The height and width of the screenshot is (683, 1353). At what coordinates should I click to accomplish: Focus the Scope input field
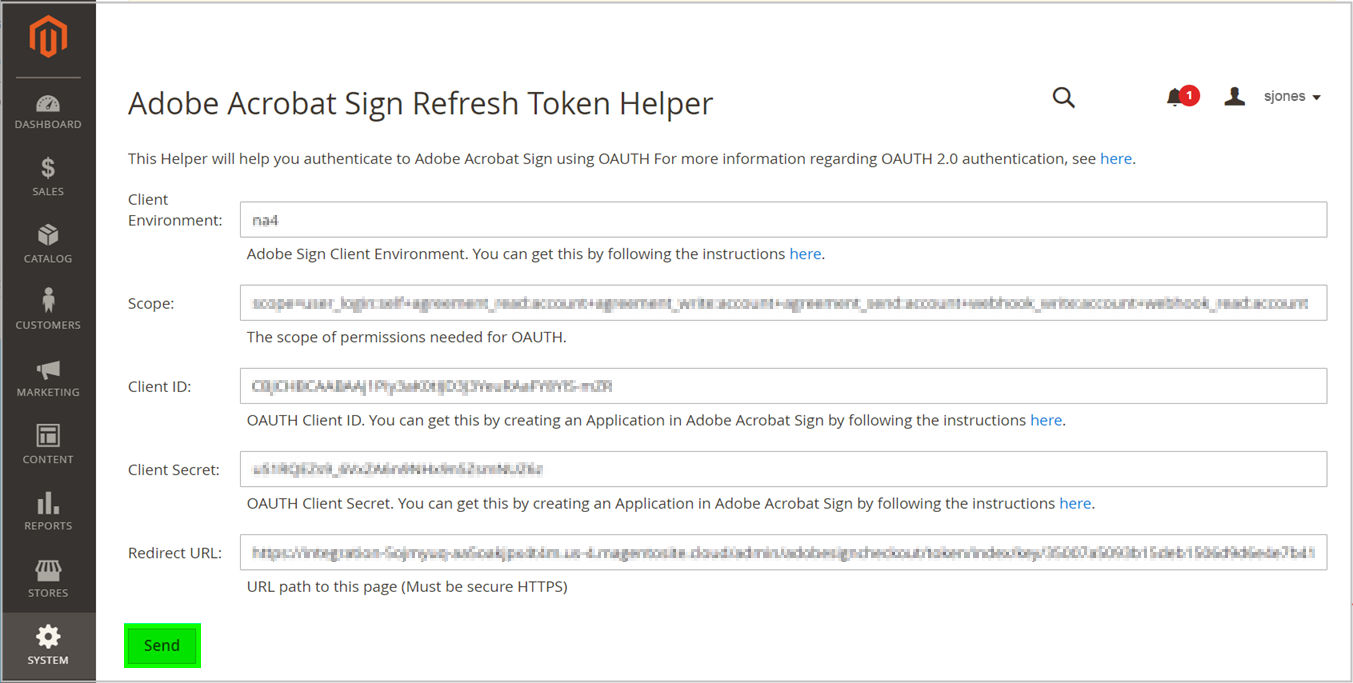[783, 303]
